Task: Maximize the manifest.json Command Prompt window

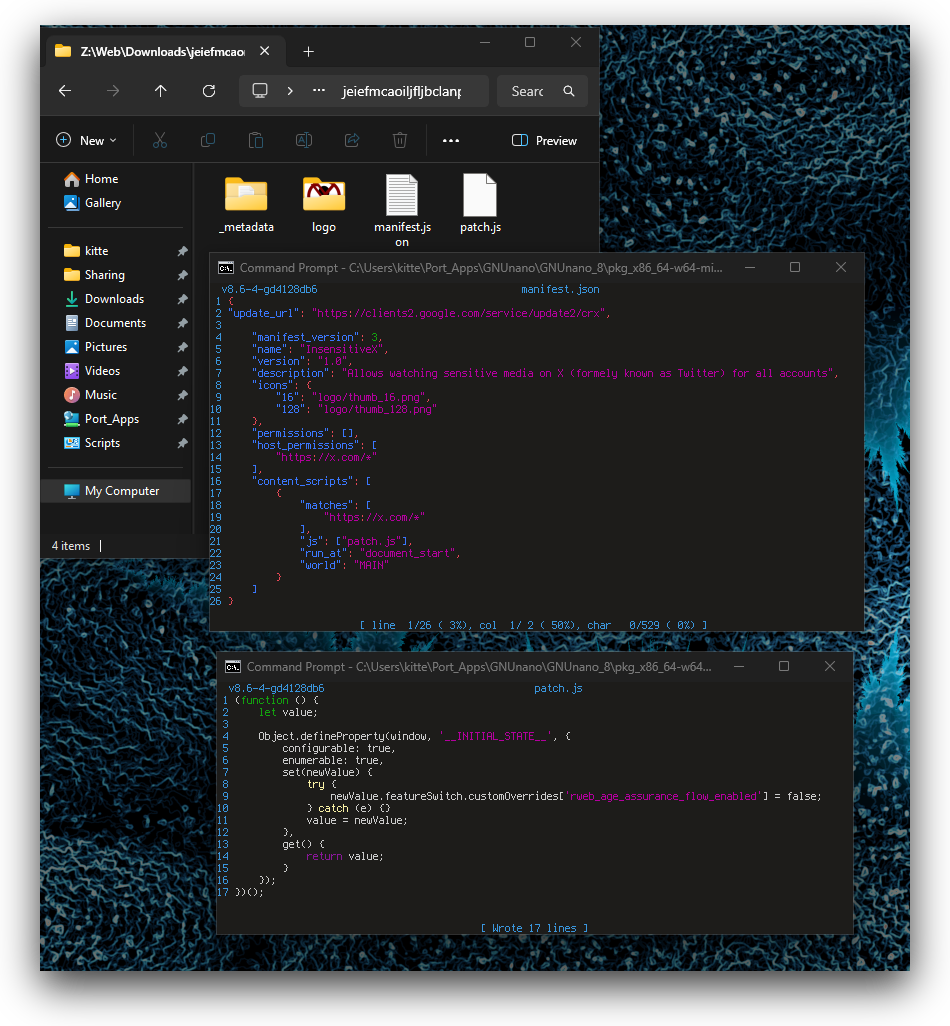Action: click(795, 267)
